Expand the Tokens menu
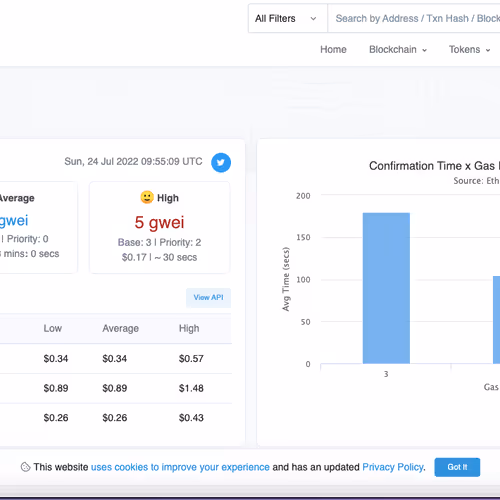Image resolution: width=500 pixels, height=500 pixels. [470, 50]
